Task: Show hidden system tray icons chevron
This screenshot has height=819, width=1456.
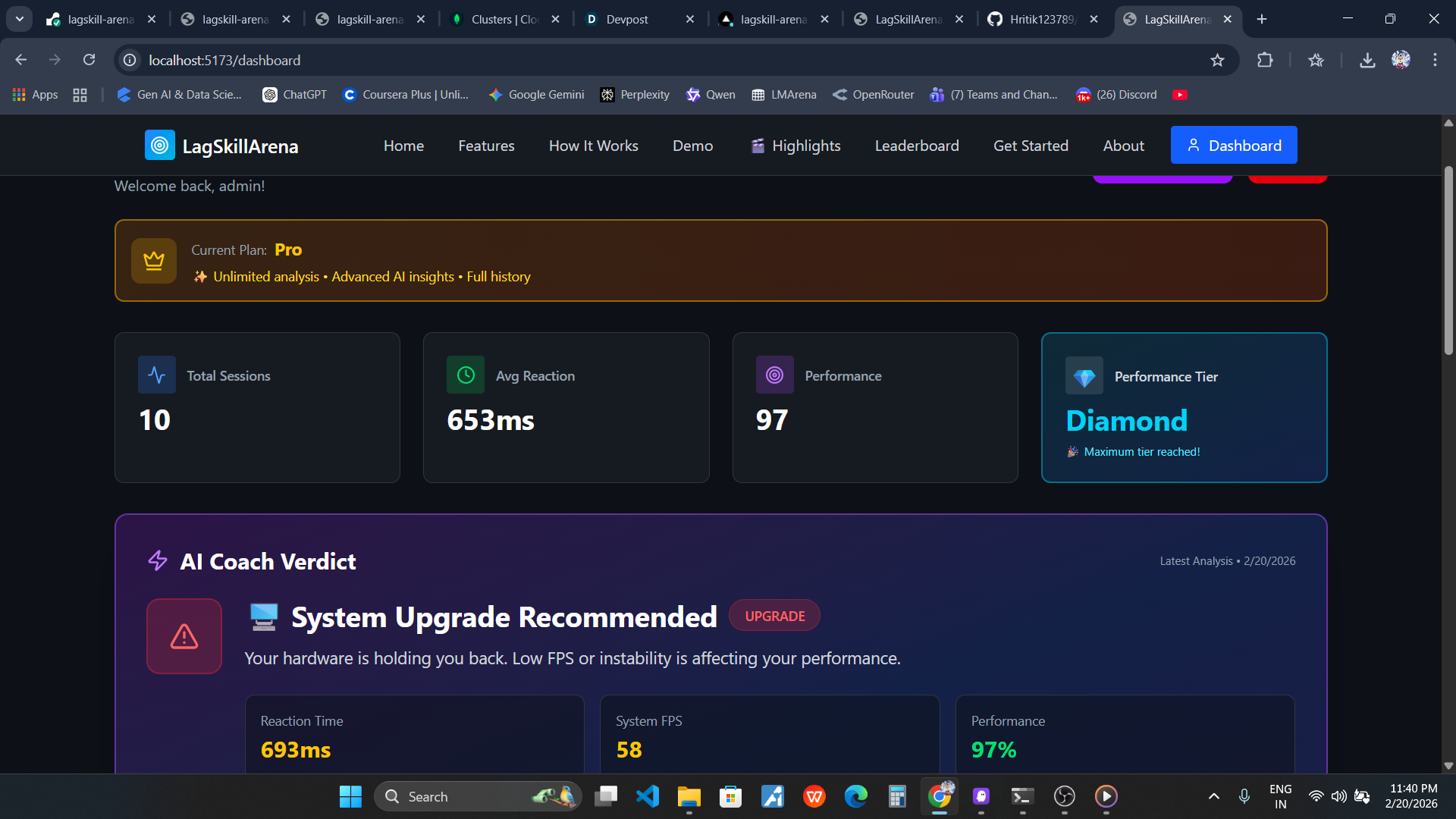Action: [x=1213, y=796]
